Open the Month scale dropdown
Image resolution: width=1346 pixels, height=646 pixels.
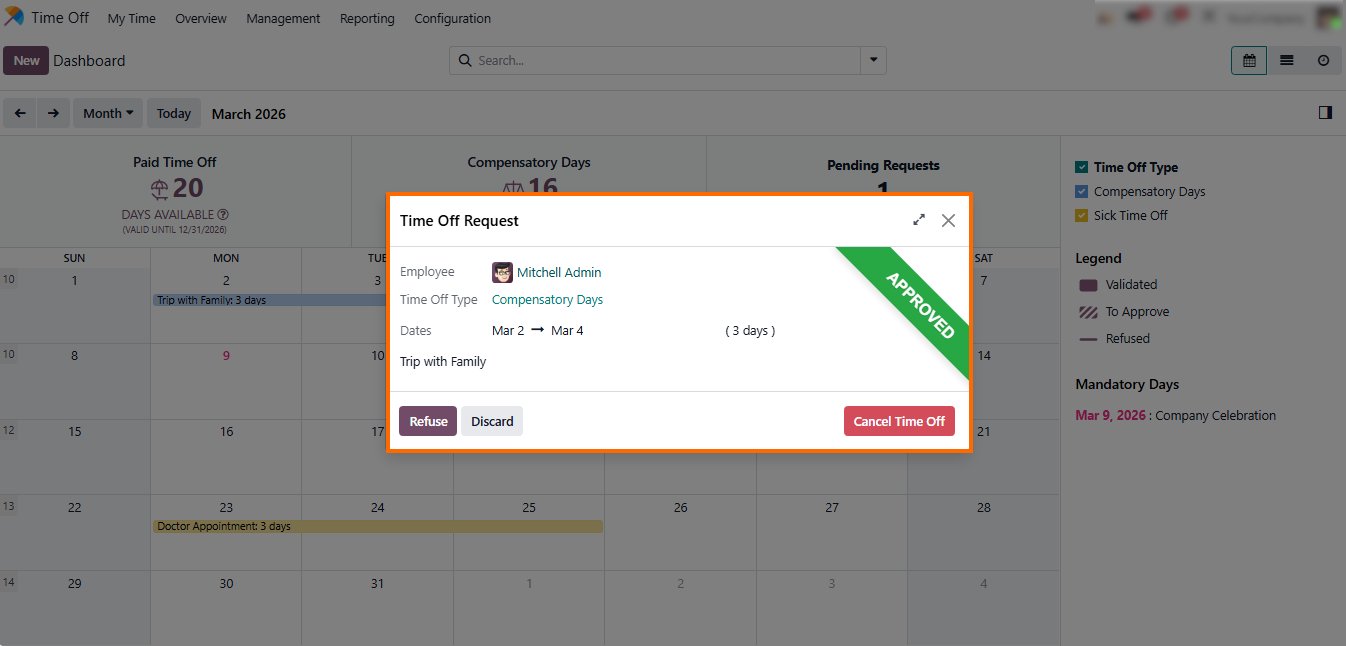pos(108,113)
